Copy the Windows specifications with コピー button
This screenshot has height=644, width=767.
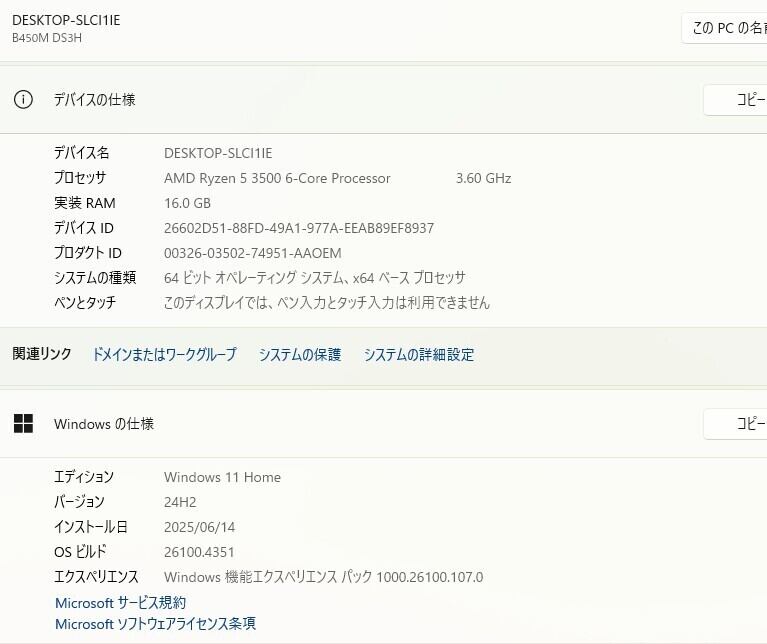point(736,423)
